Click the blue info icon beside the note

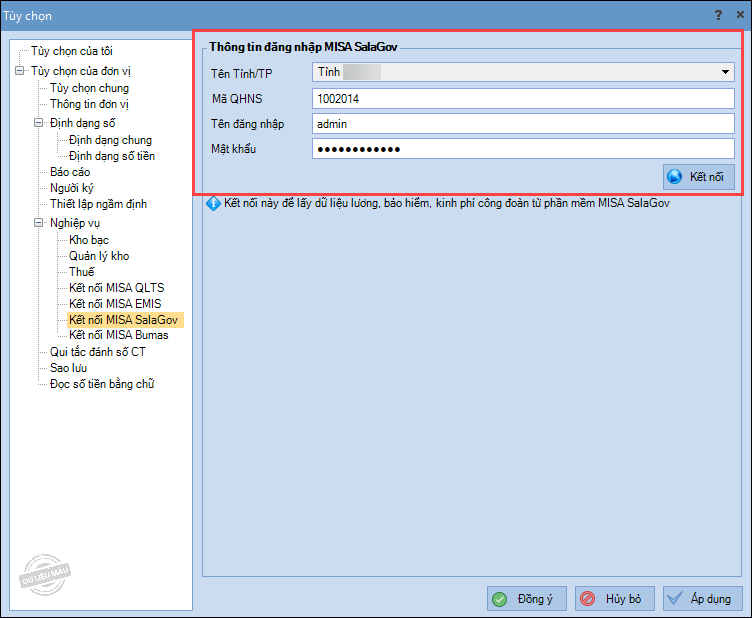(x=213, y=203)
